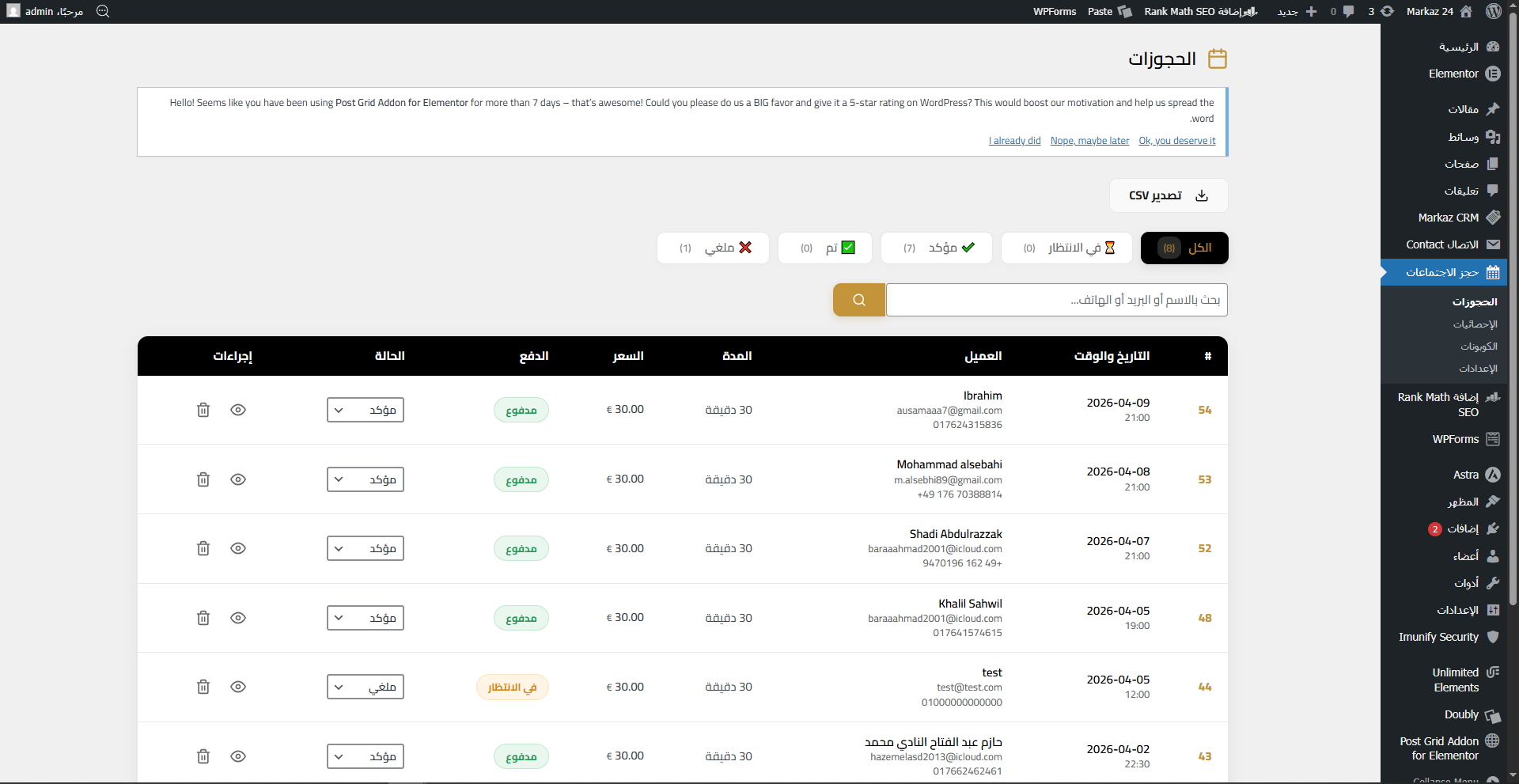Open أدوات tools wrench icon
Image resolution: width=1519 pixels, height=784 pixels.
[1493, 583]
